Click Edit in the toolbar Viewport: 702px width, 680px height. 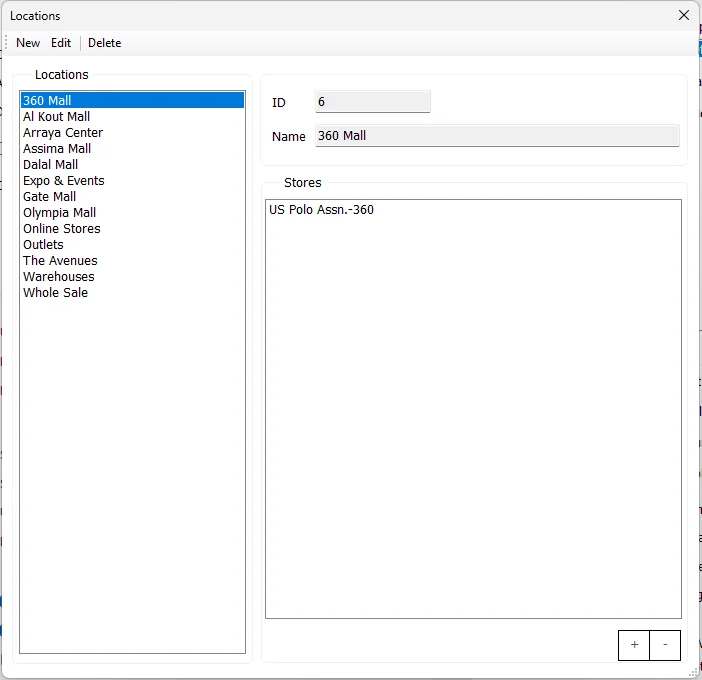[x=61, y=43]
